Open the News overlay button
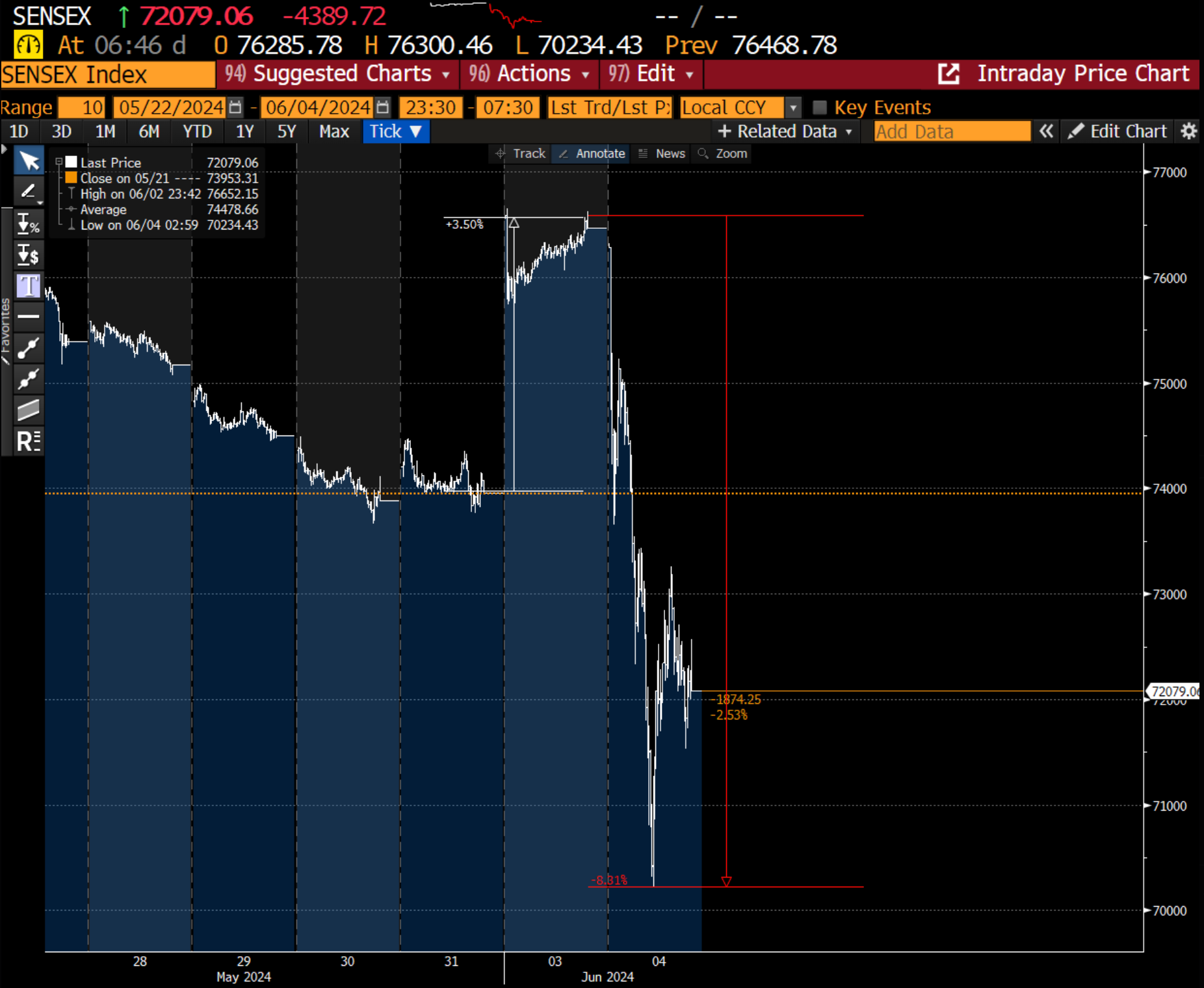This screenshot has height=988, width=1204. point(662,153)
